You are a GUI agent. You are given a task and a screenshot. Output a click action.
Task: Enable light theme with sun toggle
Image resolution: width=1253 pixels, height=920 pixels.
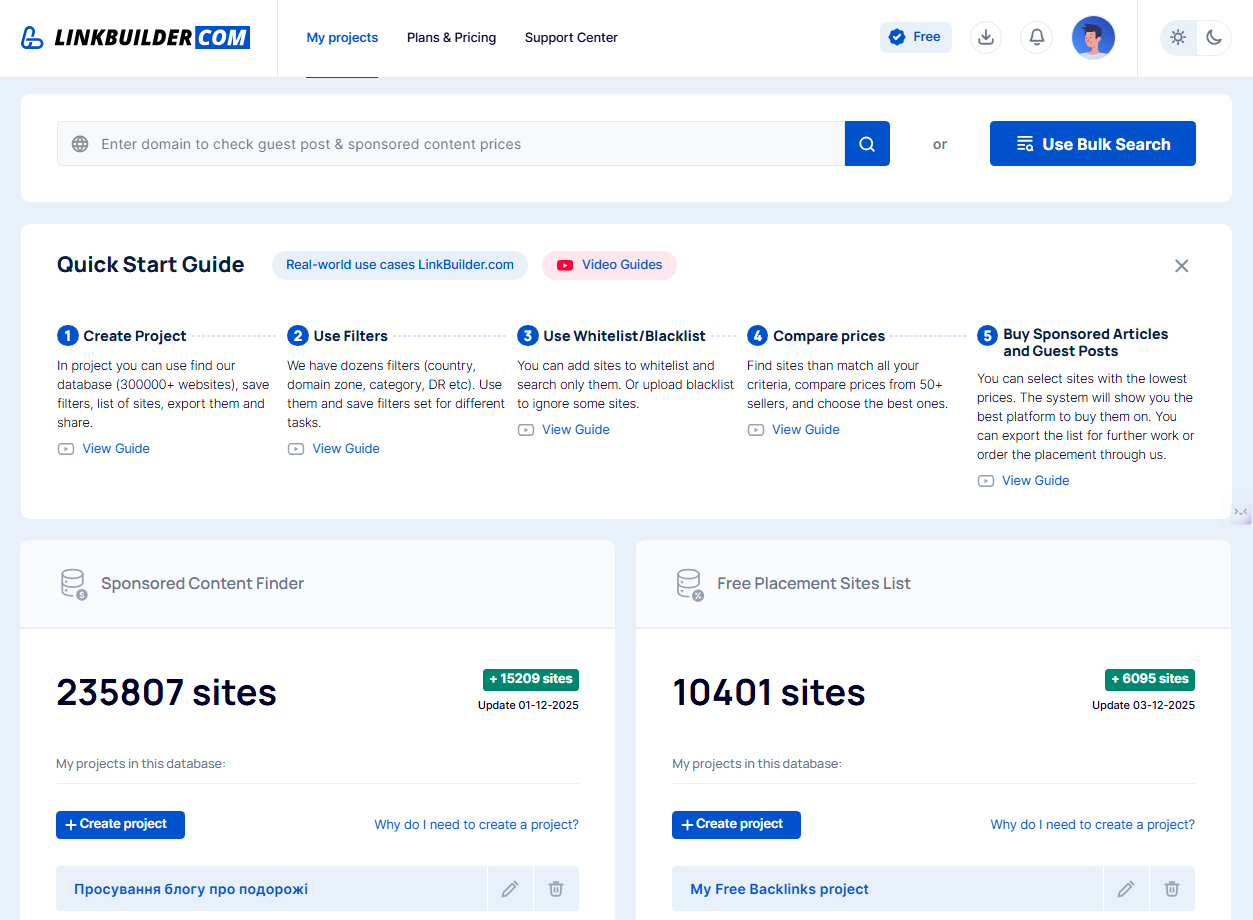(1178, 37)
